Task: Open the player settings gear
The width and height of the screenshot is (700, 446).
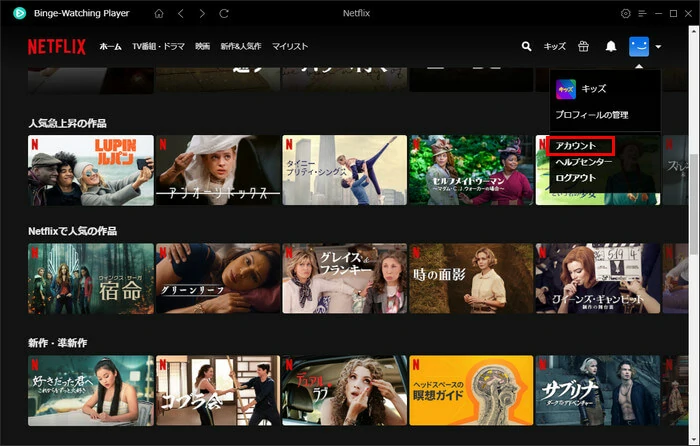Action: point(625,13)
